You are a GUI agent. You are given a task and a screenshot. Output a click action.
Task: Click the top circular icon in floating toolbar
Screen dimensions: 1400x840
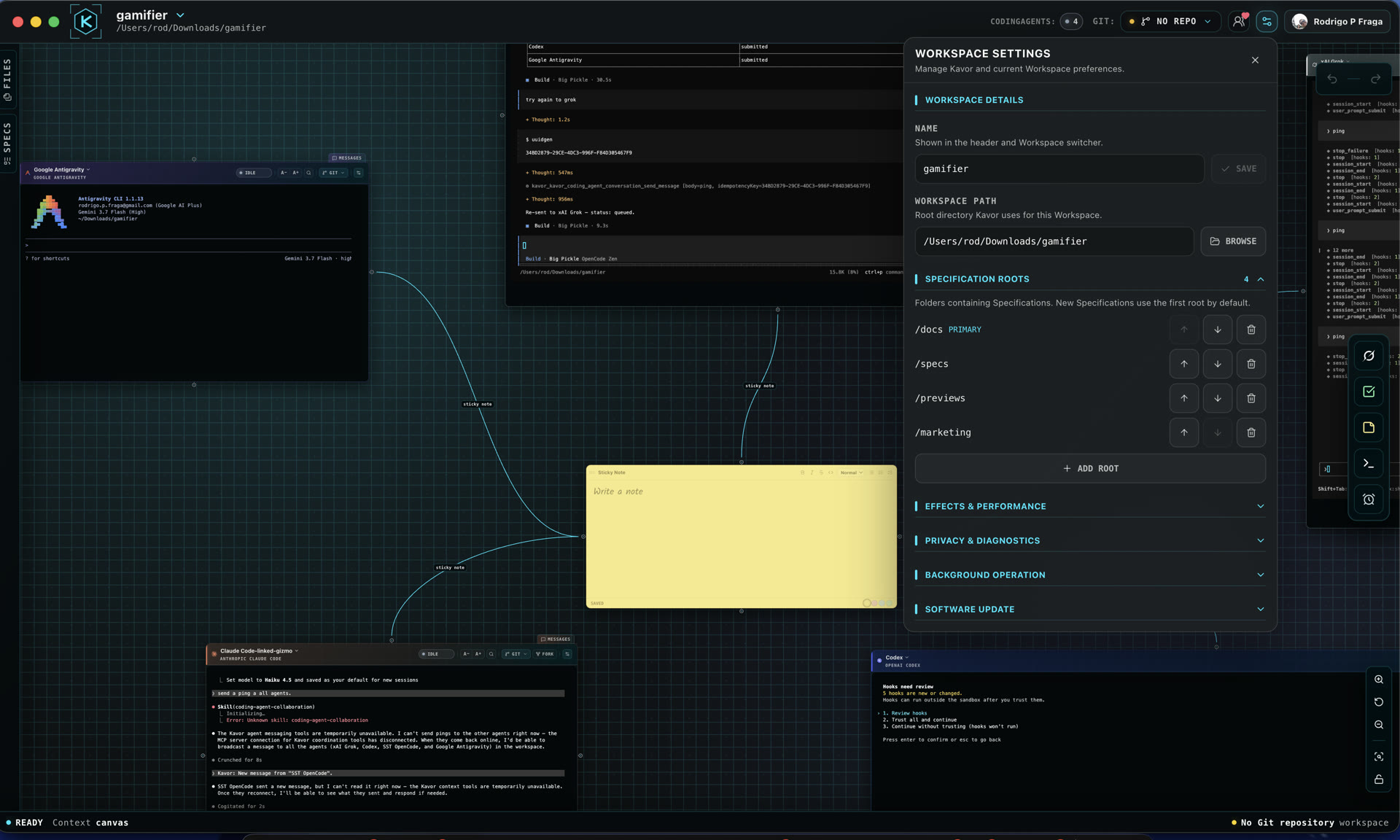coord(1369,356)
